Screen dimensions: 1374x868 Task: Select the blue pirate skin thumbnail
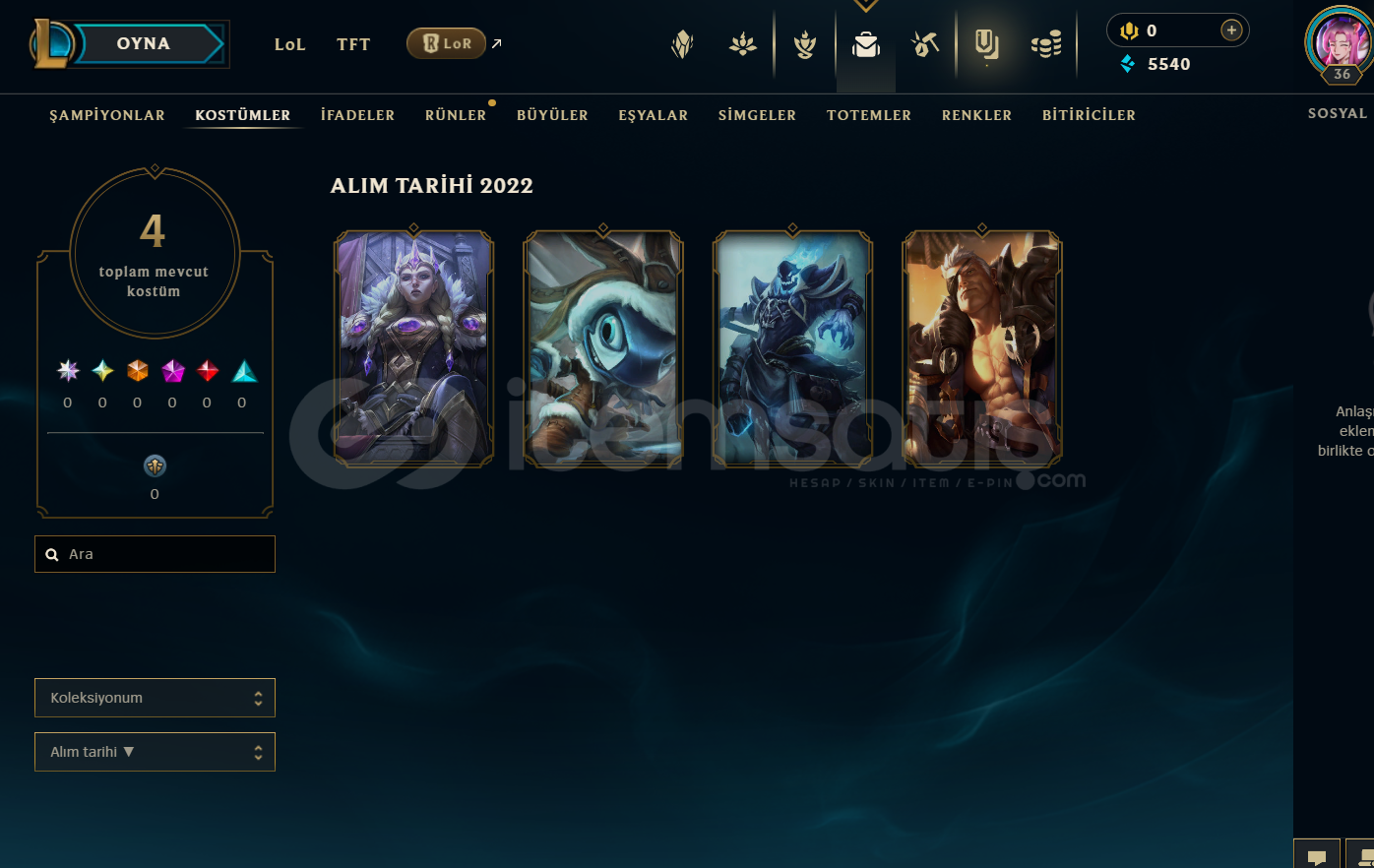point(792,348)
